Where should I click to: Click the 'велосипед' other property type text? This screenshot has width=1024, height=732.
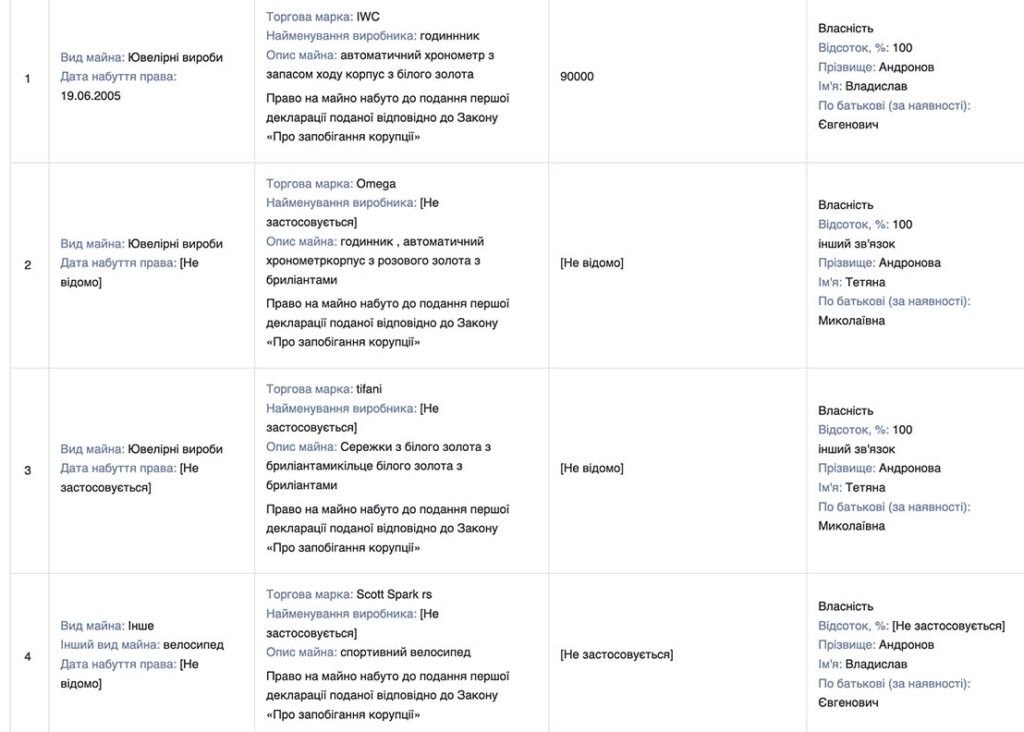192,645
